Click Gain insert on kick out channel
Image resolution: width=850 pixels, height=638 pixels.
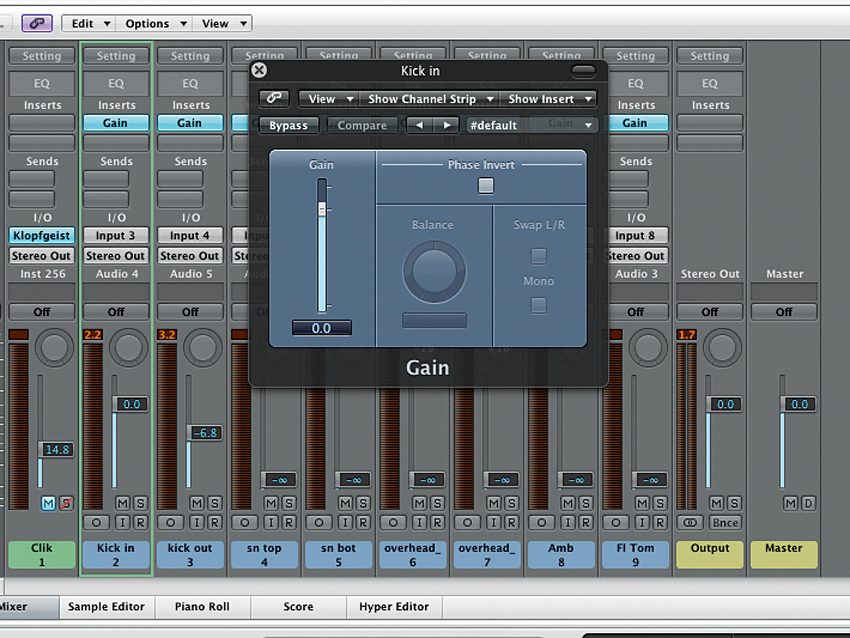tap(190, 123)
